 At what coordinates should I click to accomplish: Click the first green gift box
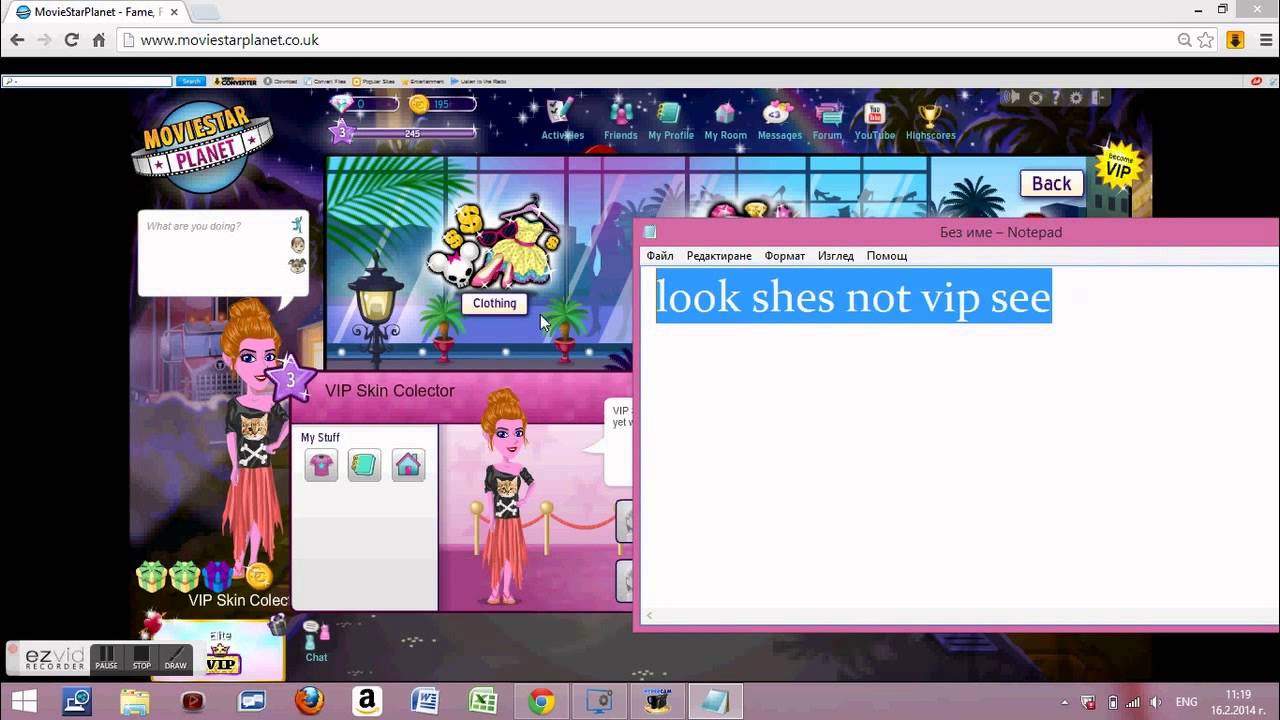coord(151,577)
